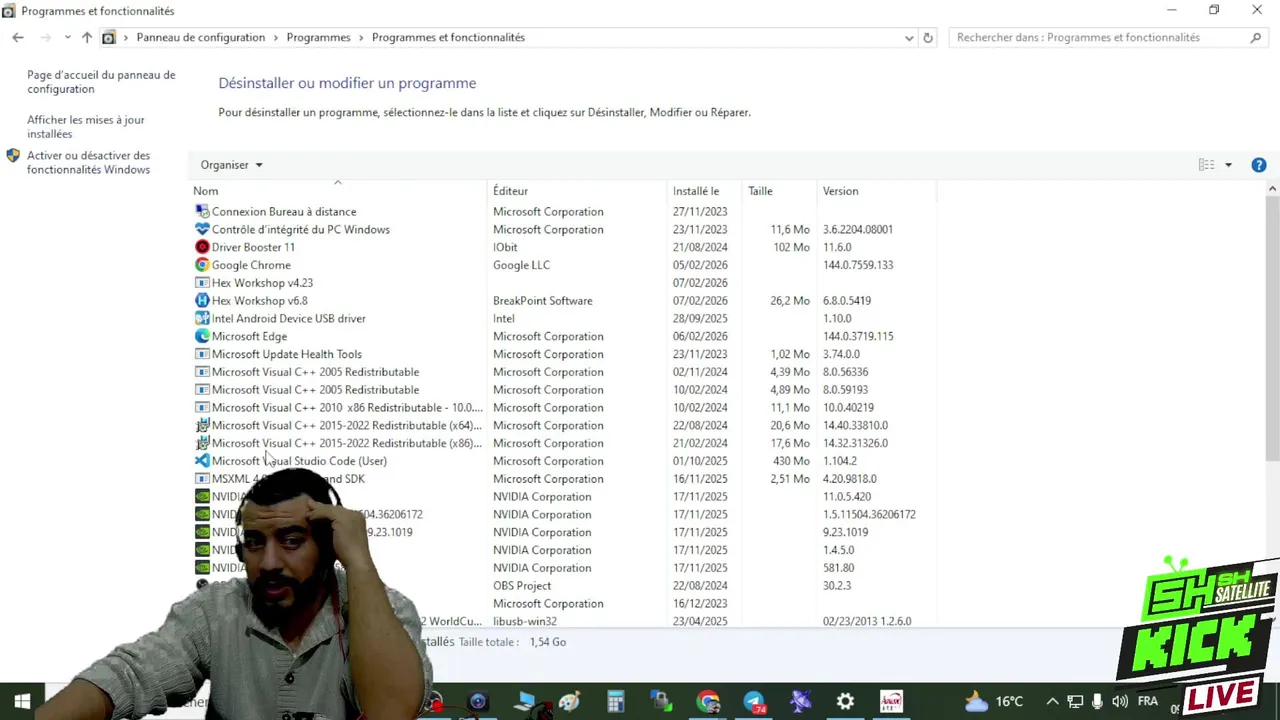Open the satellite dish app in taskbar

[x=800, y=702]
